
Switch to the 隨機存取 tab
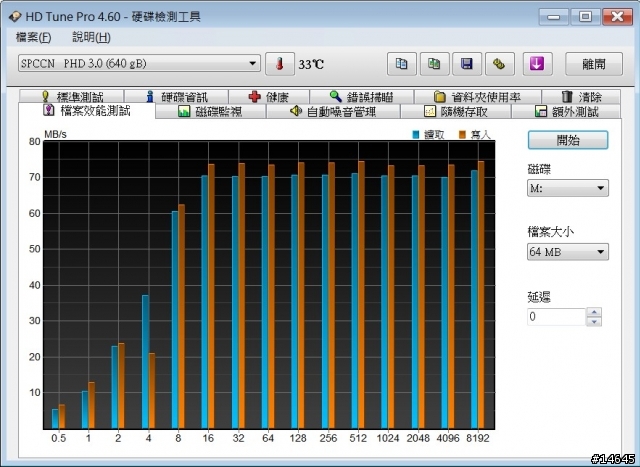(456, 111)
